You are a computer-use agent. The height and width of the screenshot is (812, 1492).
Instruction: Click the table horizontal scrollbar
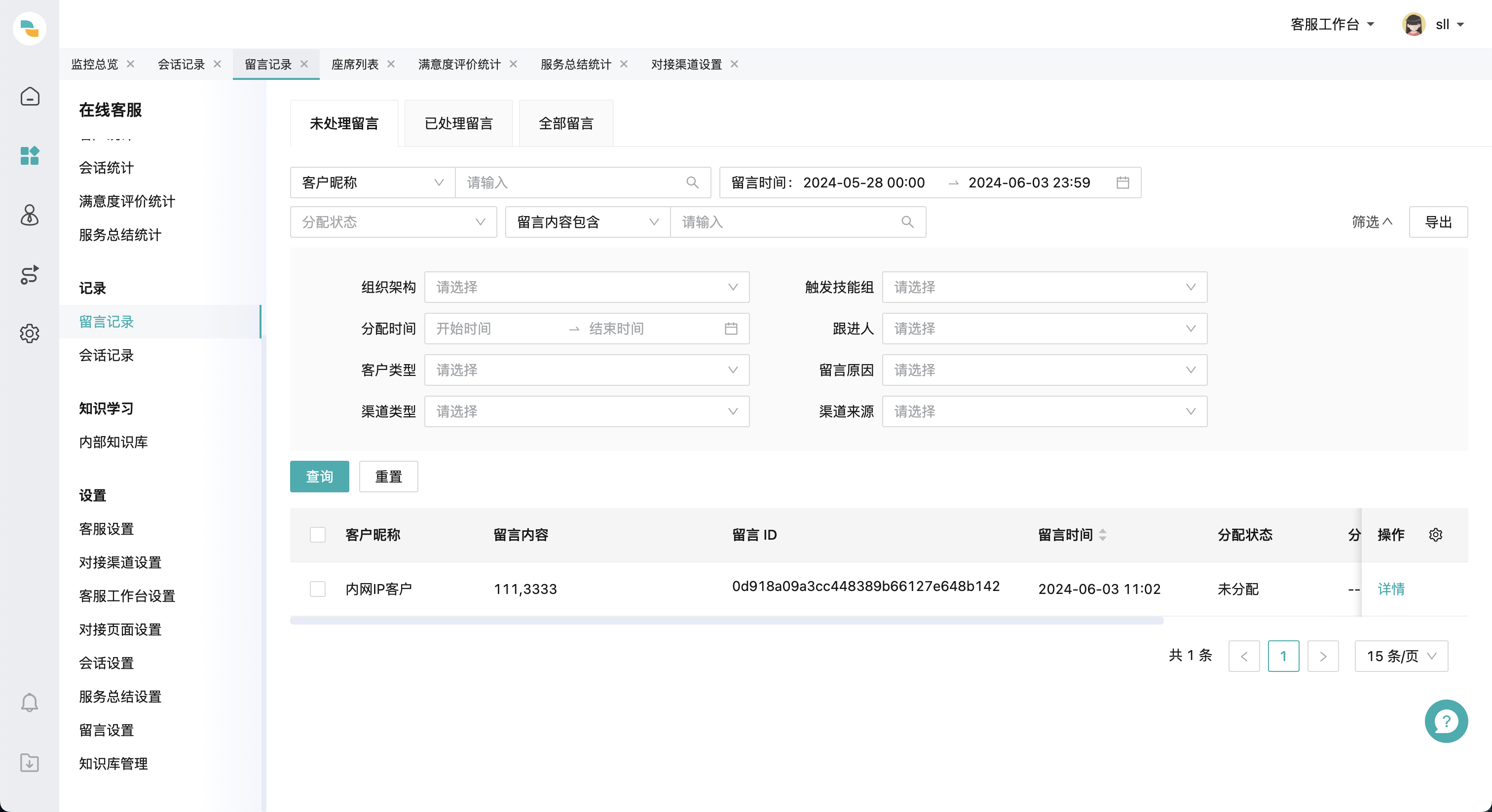click(726, 621)
